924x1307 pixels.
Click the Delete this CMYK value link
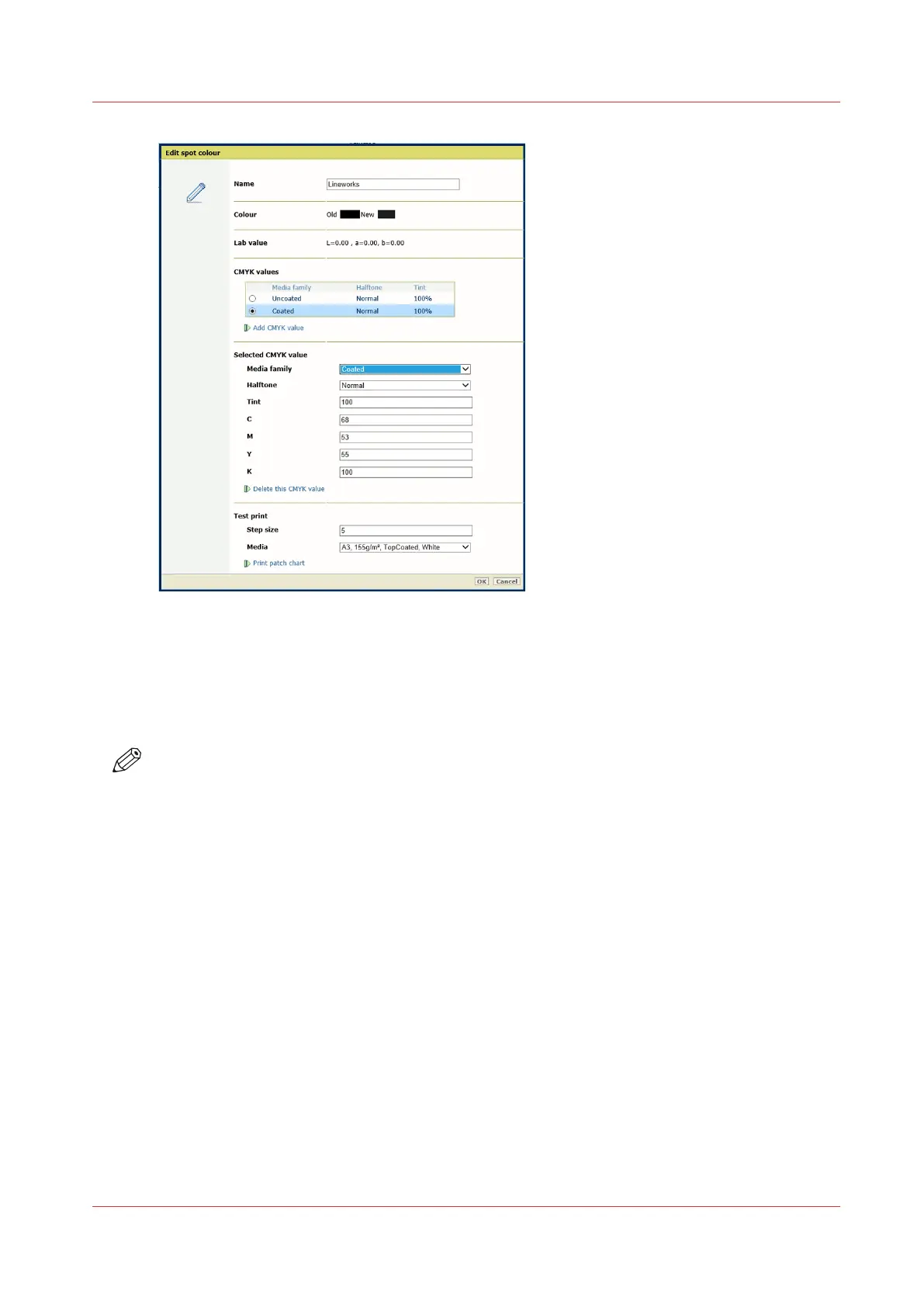coord(289,489)
